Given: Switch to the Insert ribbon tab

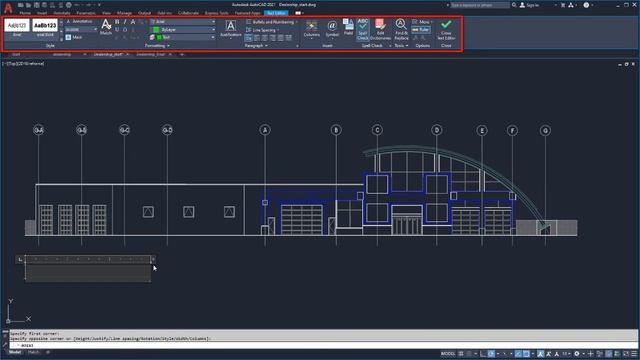Looking at the screenshot, I should (x=42, y=13).
